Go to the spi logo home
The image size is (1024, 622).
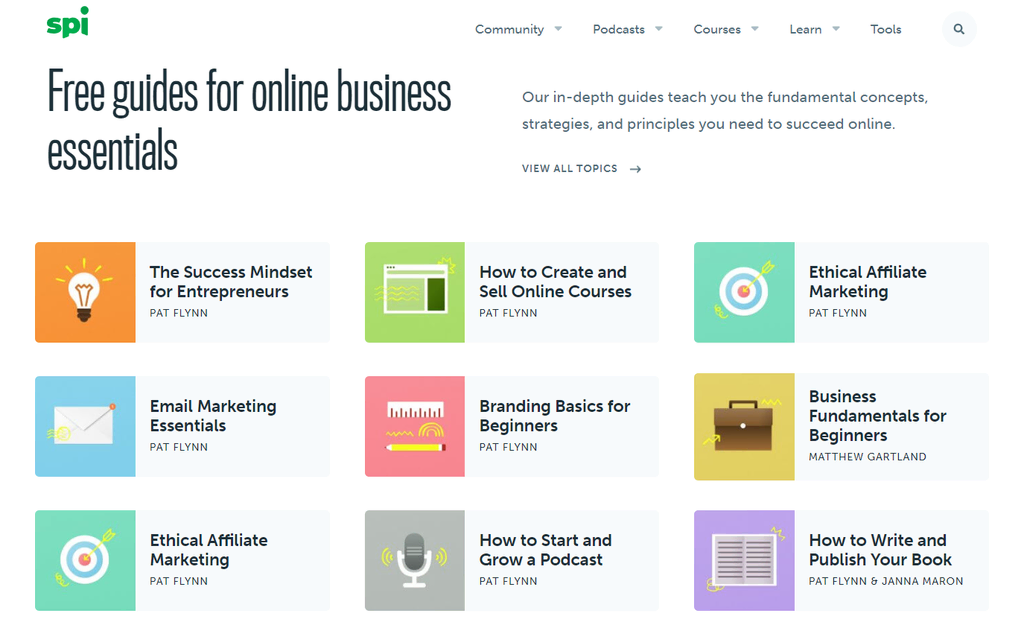68,22
